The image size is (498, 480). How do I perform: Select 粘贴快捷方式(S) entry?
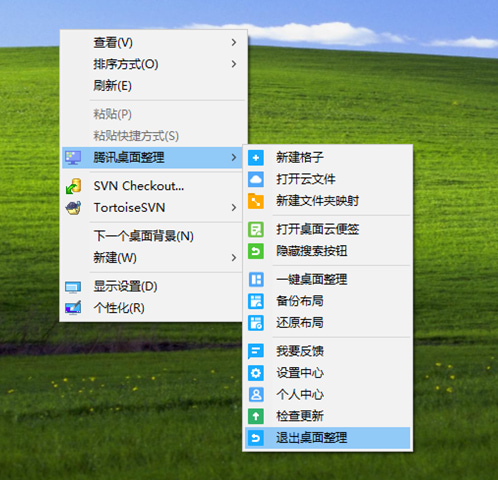153,136
